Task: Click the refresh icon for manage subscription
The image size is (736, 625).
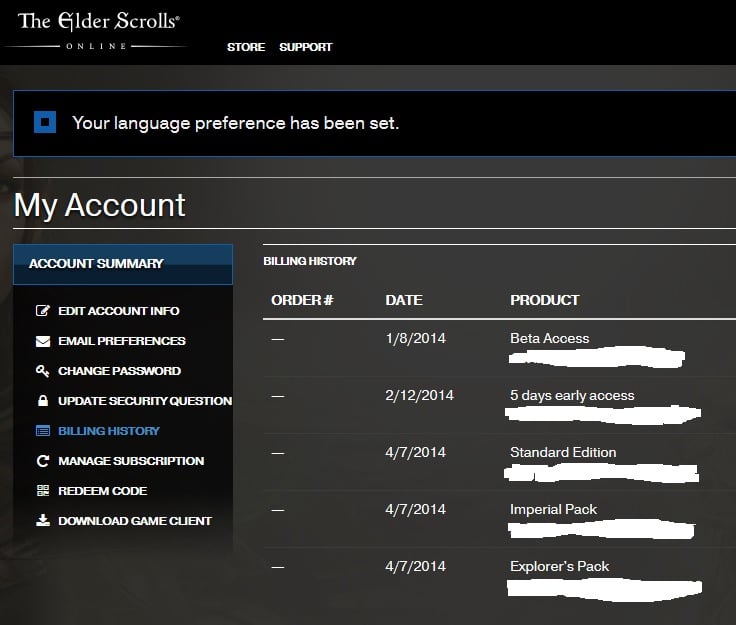Action: coord(43,461)
